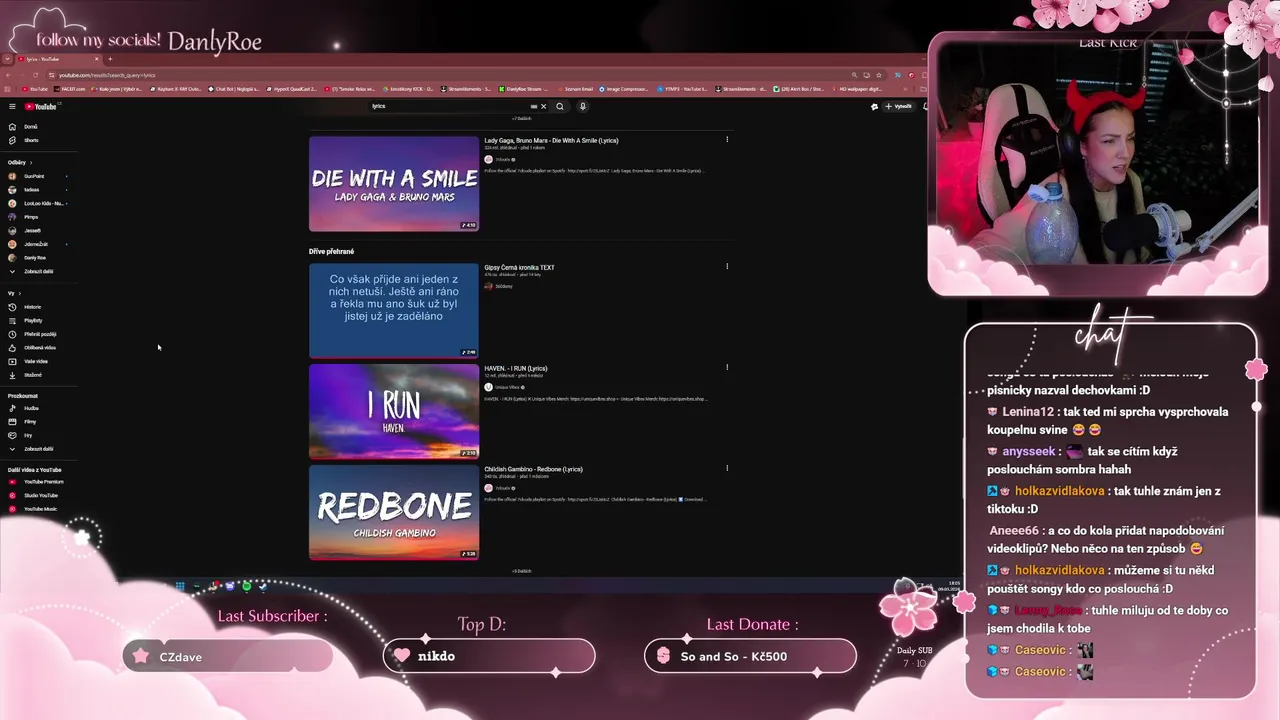Image resolution: width=1280 pixels, height=720 pixels.
Task: Open Hry in the explore section
Action: [28, 435]
